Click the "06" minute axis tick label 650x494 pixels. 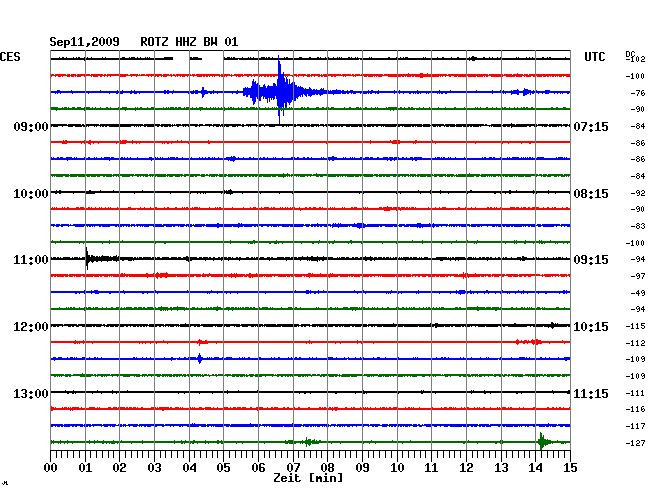click(x=258, y=468)
